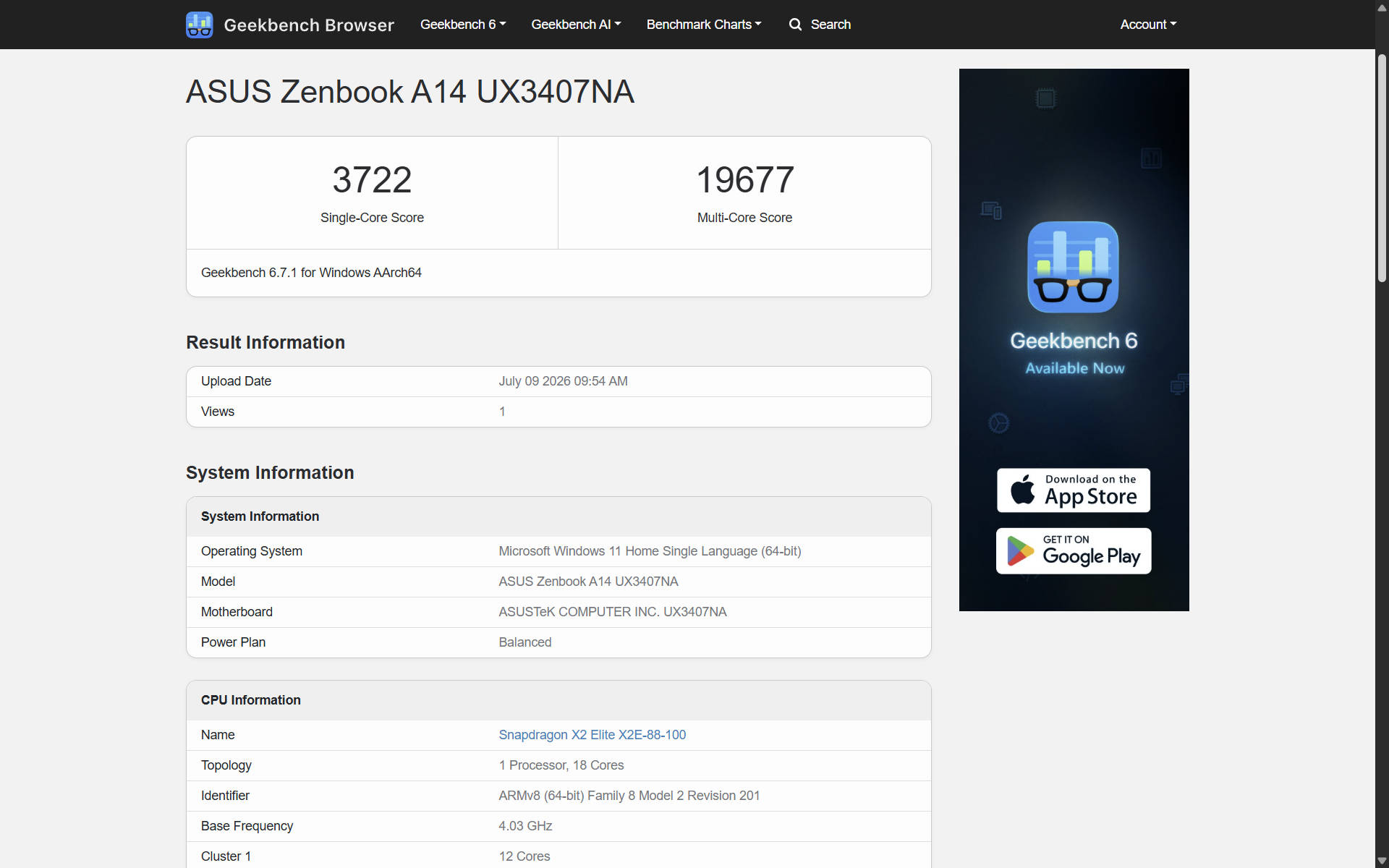Click the Cluster 1 label
The height and width of the screenshot is (868, 1389).
[226, 856]
